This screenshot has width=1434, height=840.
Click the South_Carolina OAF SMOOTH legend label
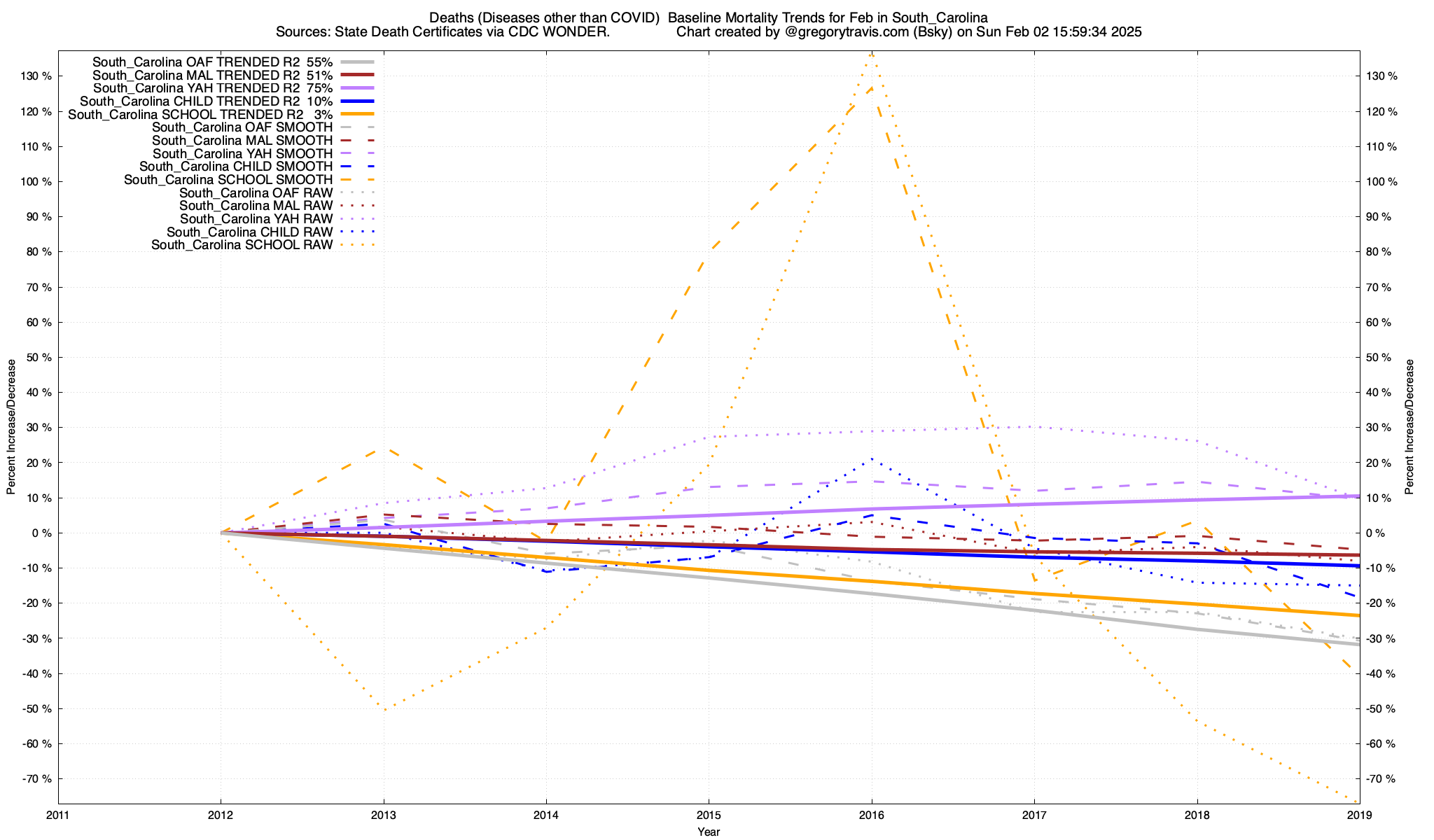click(242, 127)
